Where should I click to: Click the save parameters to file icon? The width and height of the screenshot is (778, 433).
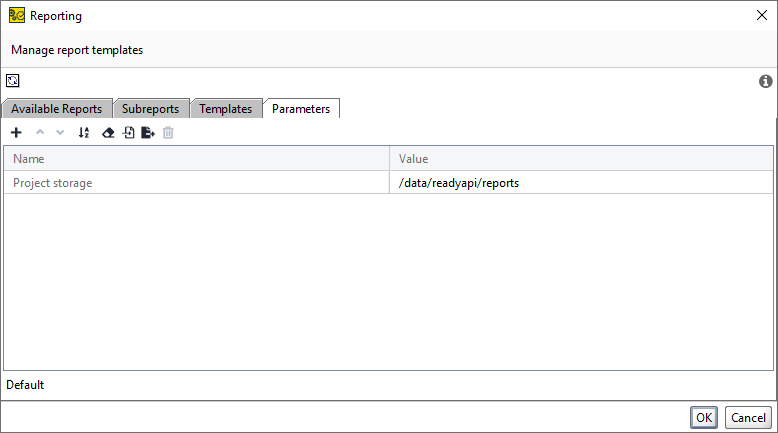148,132
